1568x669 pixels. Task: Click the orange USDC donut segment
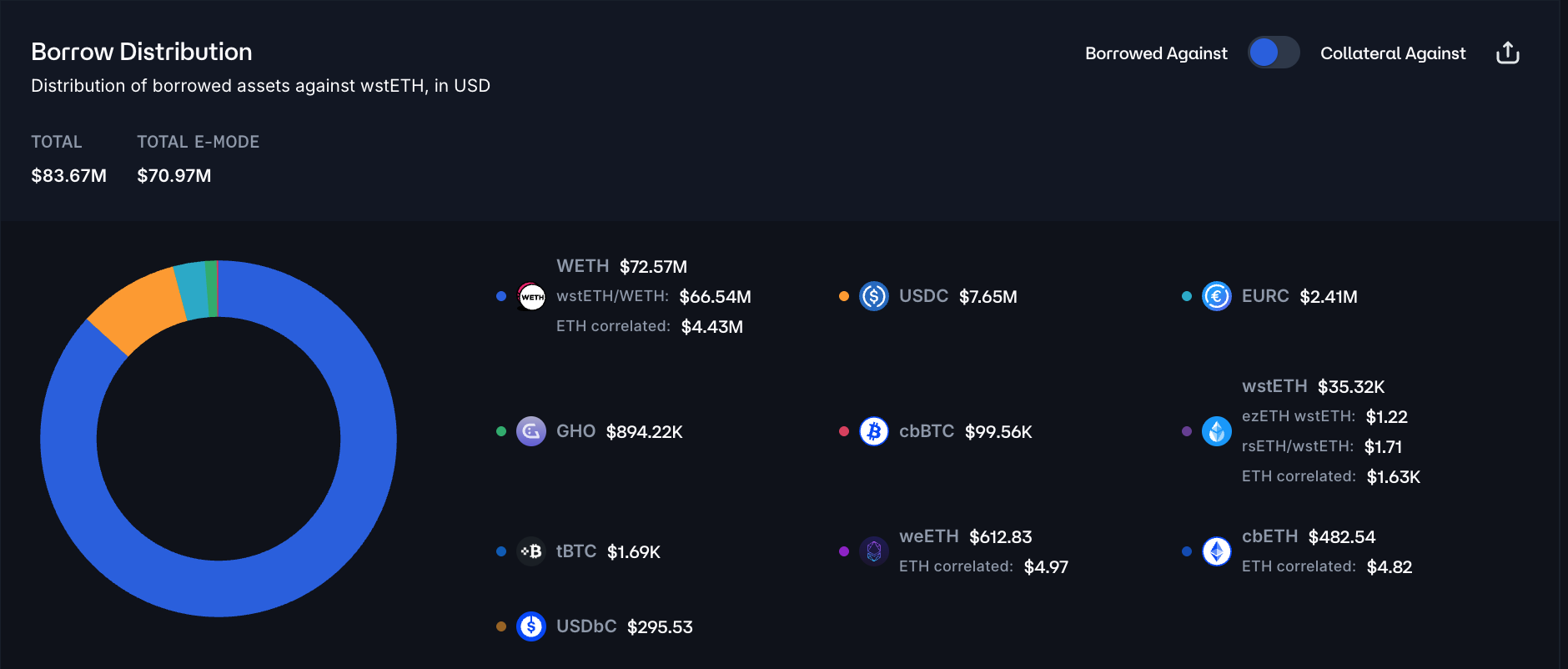click(138, 310)
